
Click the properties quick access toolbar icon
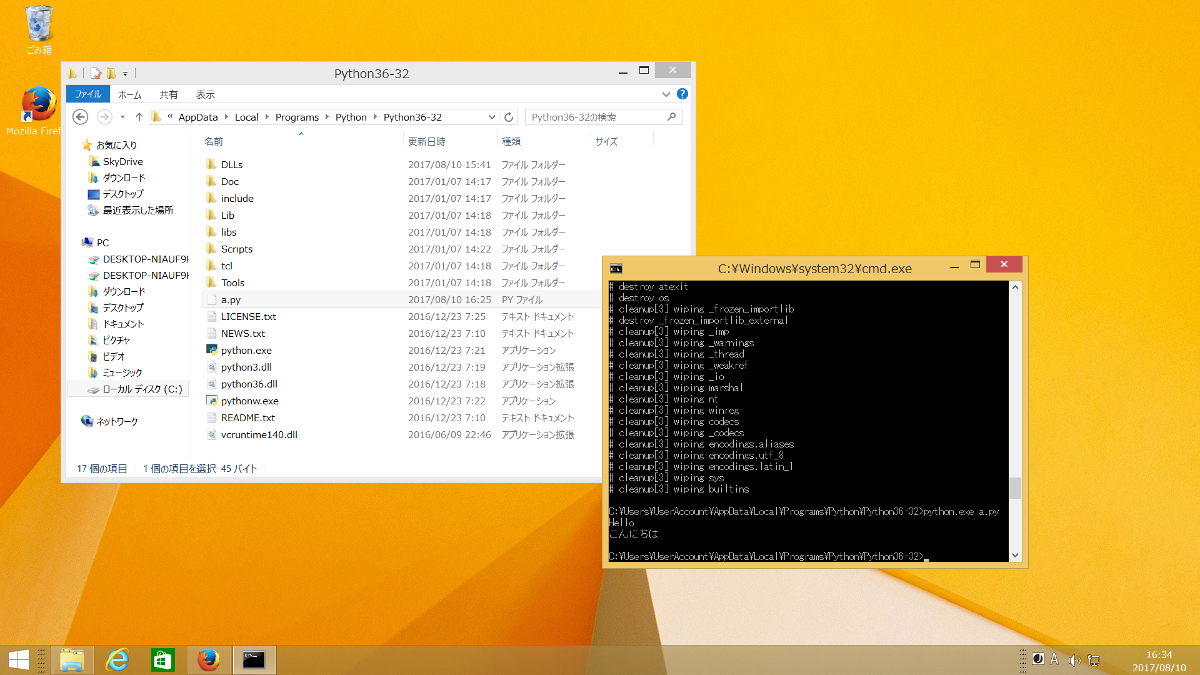tap(95, 73)
